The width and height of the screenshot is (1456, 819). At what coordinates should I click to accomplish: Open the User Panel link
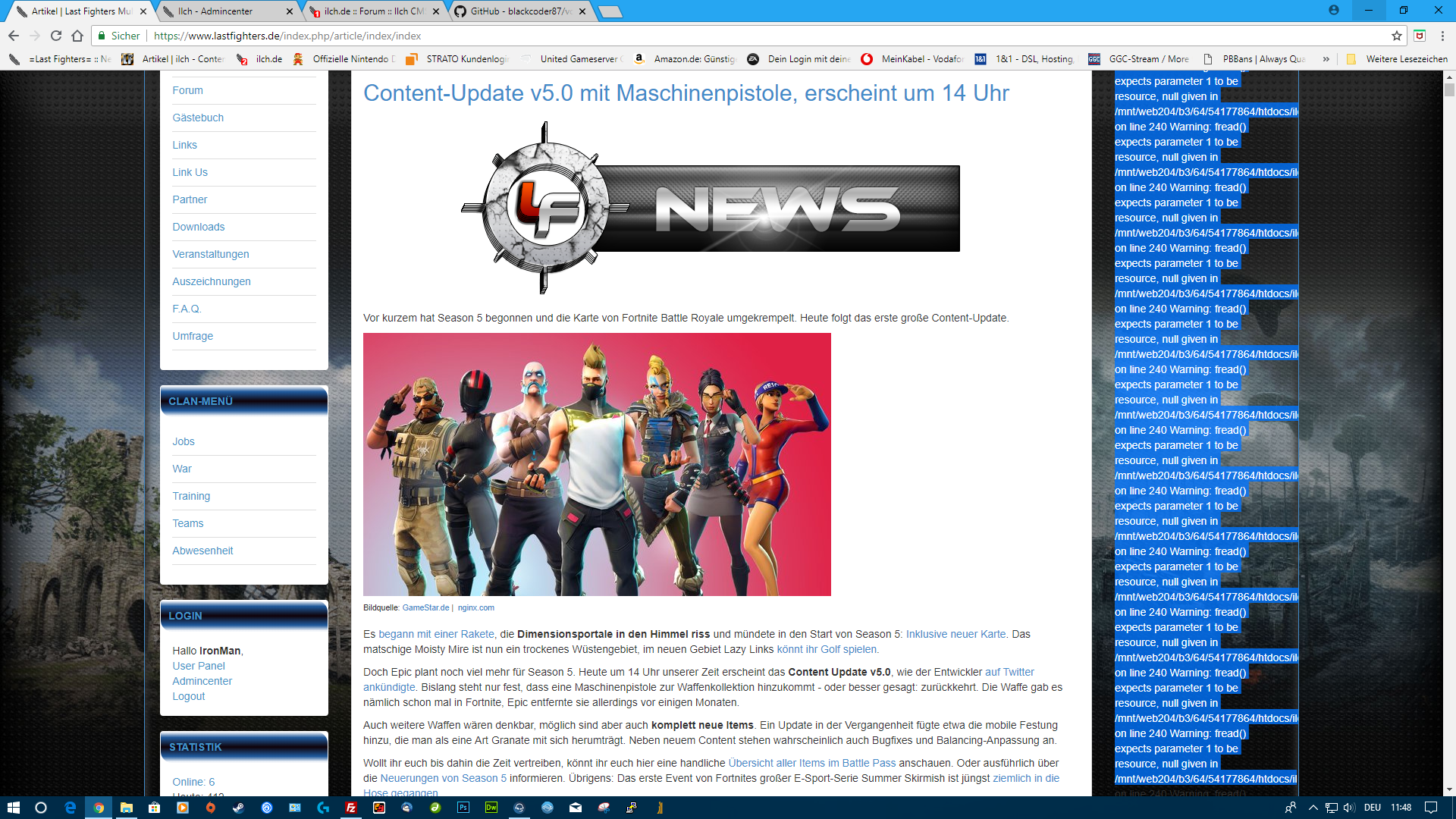199,666
